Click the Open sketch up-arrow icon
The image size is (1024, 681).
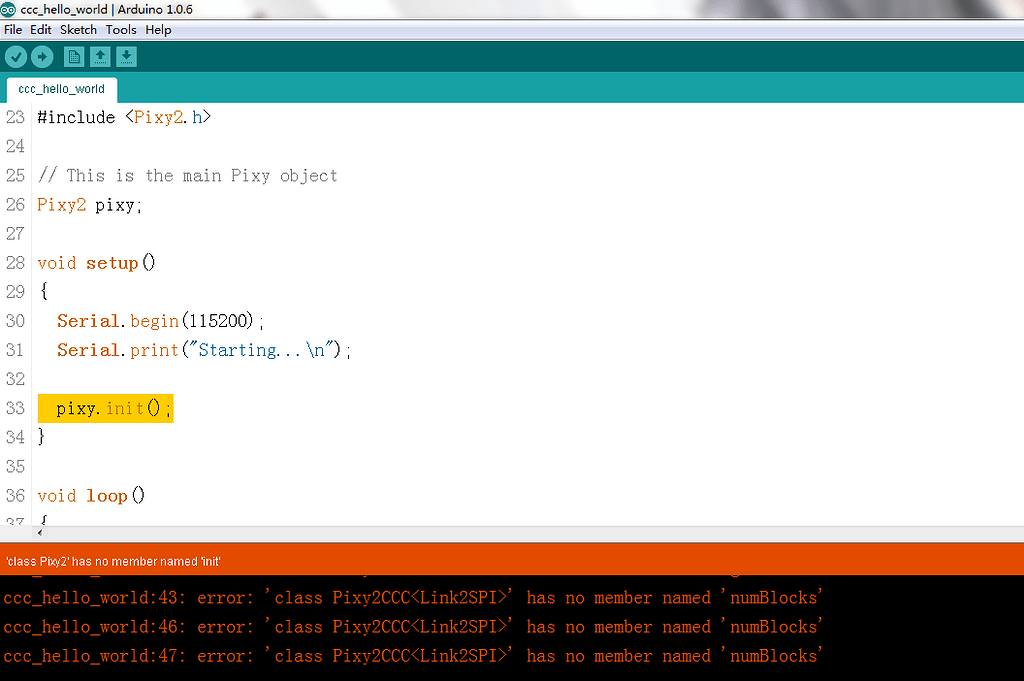pyautogui.click(x=100, y=57)
